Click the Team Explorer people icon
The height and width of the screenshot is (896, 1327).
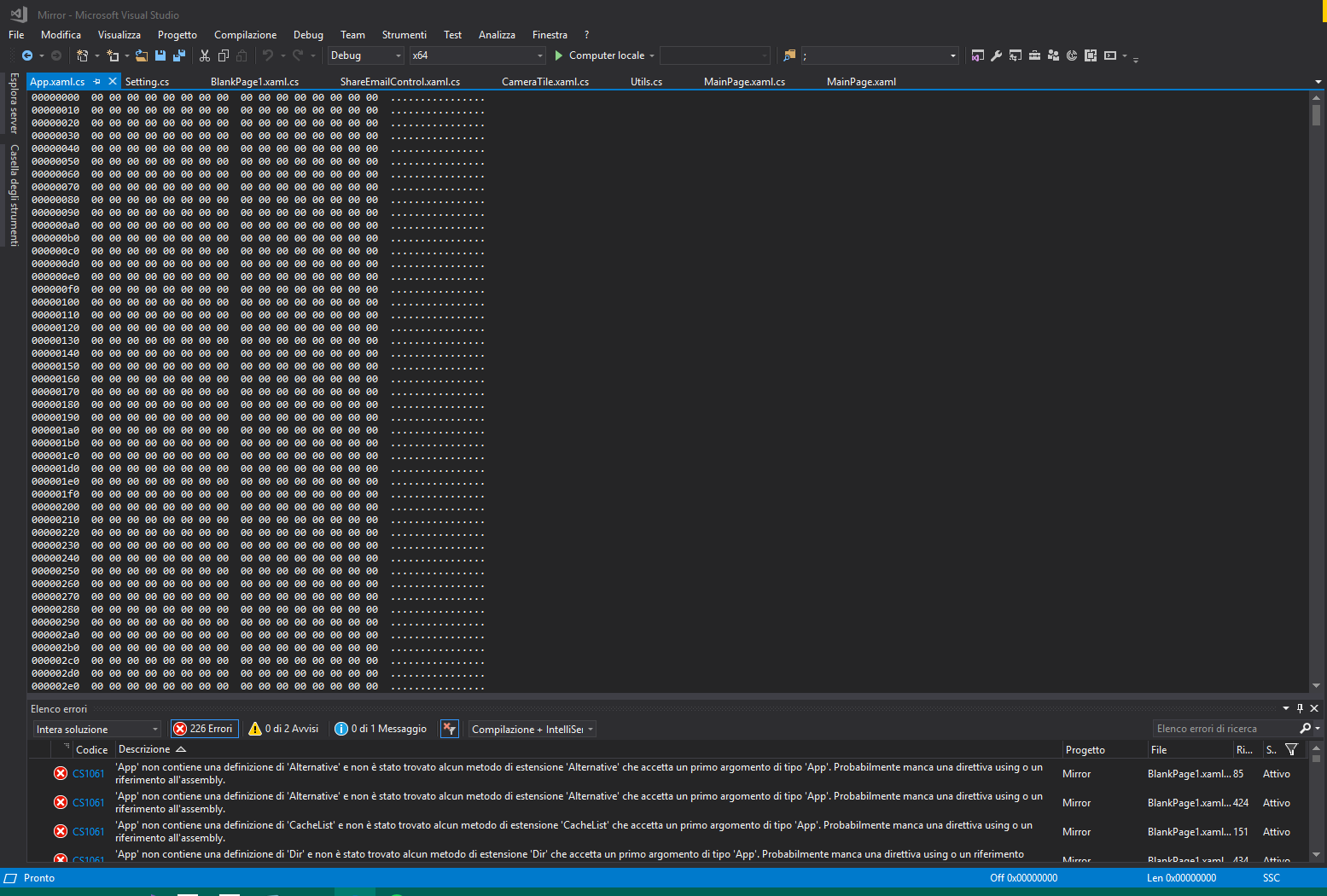coord(1053,55)
